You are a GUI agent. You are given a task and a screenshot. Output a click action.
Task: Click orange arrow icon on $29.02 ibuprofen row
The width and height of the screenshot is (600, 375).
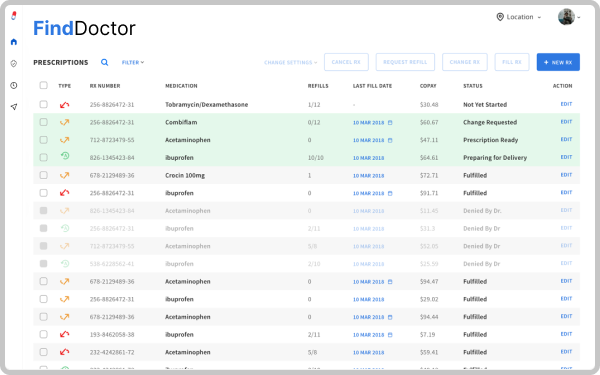[64, 299]
